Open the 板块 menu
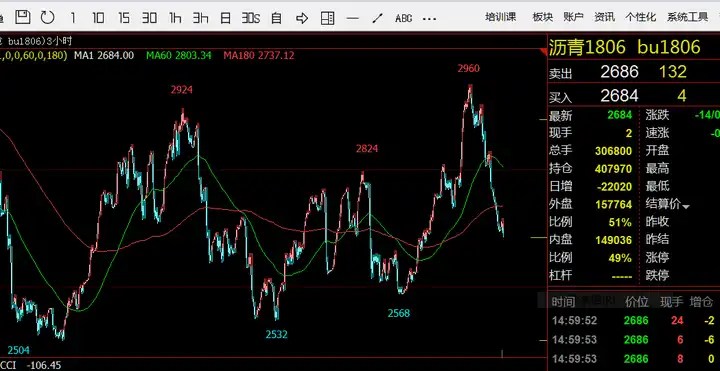Screen dimensions: 720x371 tap(543, 17)
